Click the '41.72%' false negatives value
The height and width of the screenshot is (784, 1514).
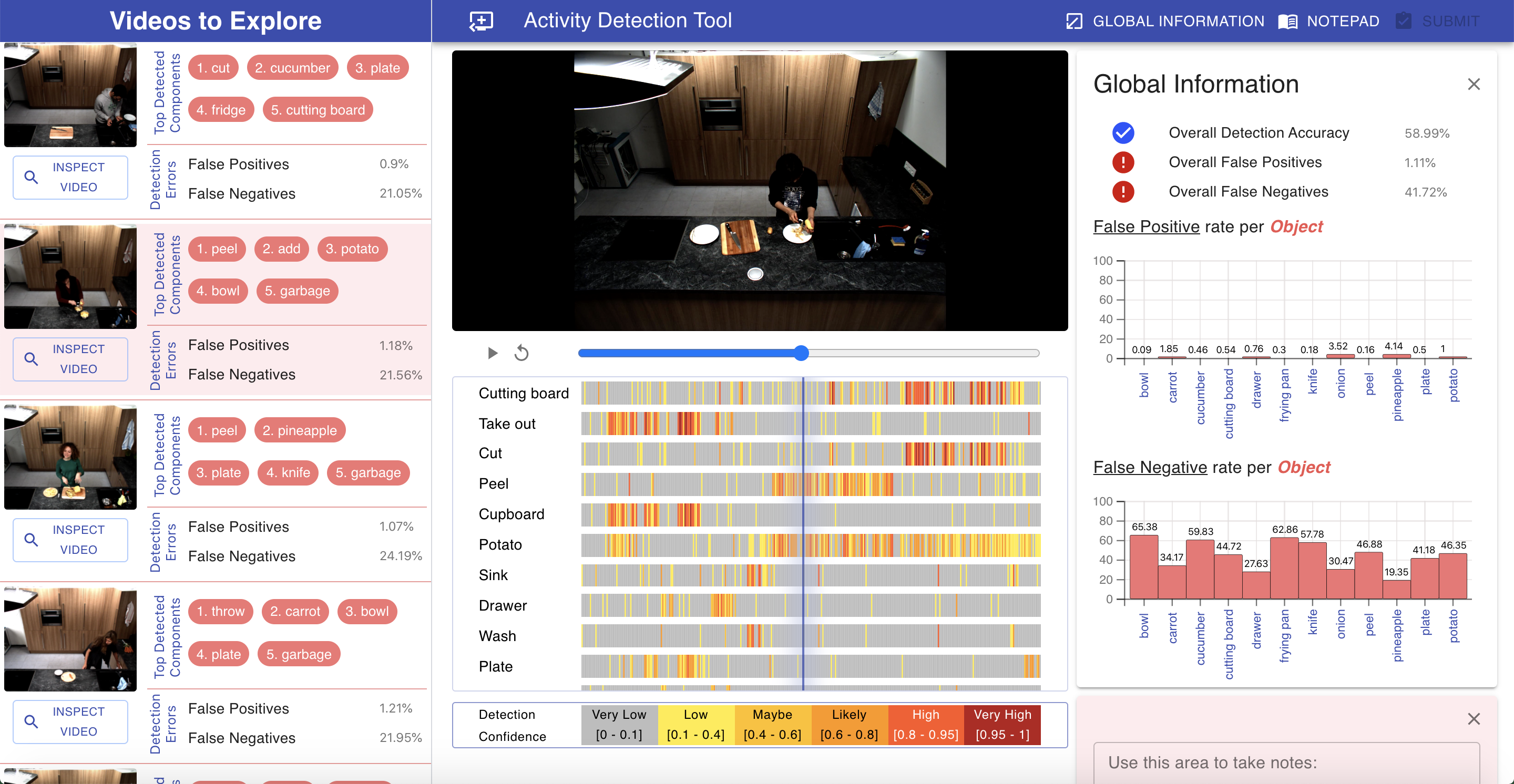click(1425, 192)
